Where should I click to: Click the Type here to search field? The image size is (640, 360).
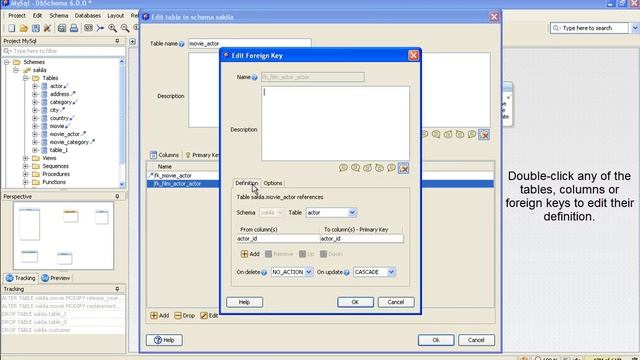coord(589,28)
